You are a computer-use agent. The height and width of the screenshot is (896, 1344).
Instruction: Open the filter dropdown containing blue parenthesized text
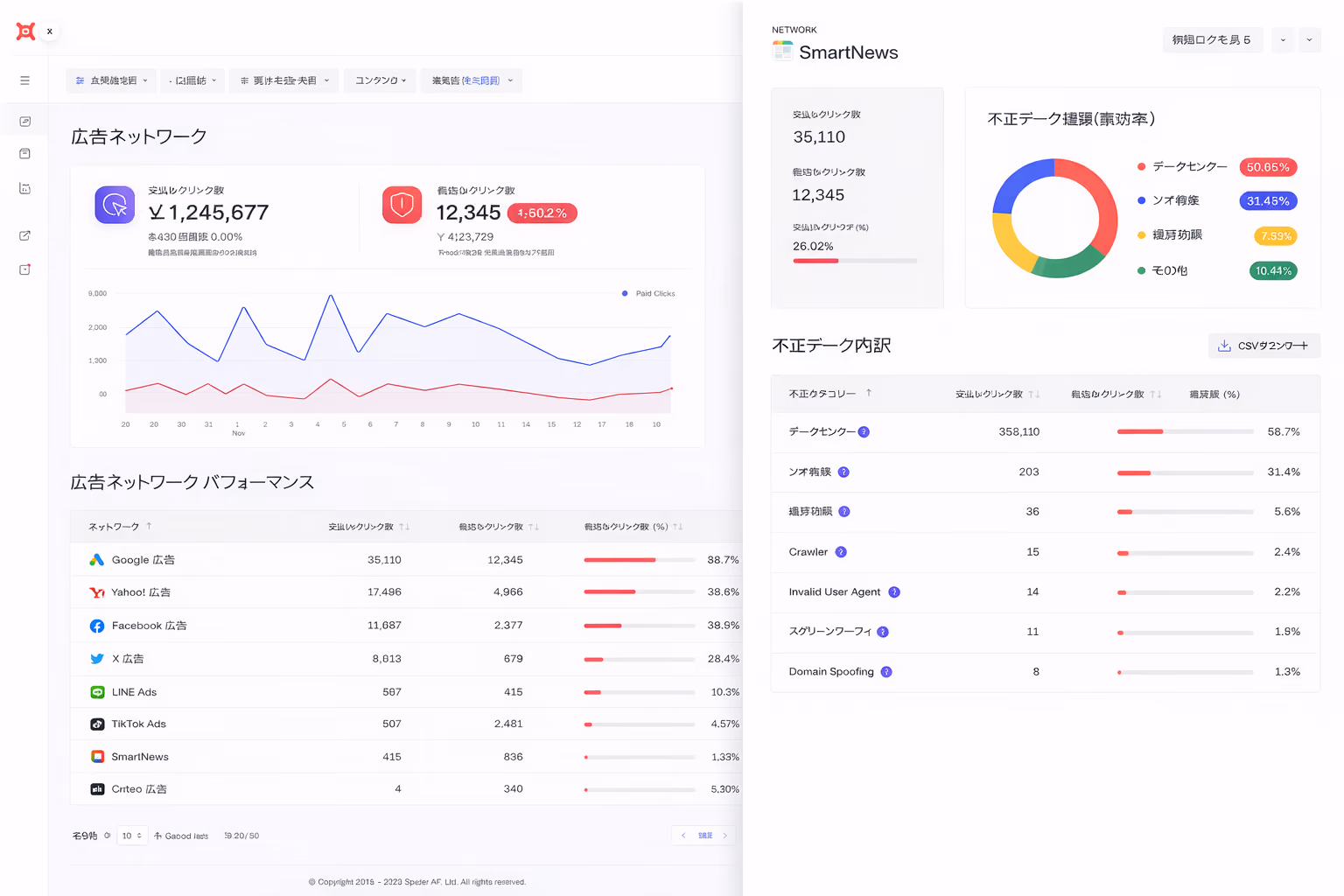(472, 80)
